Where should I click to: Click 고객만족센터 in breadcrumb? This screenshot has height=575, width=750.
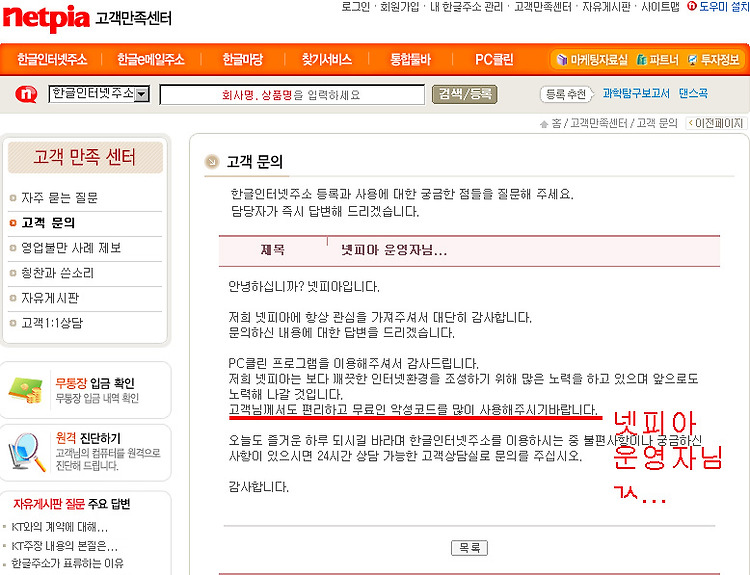[x=598, y=123]
